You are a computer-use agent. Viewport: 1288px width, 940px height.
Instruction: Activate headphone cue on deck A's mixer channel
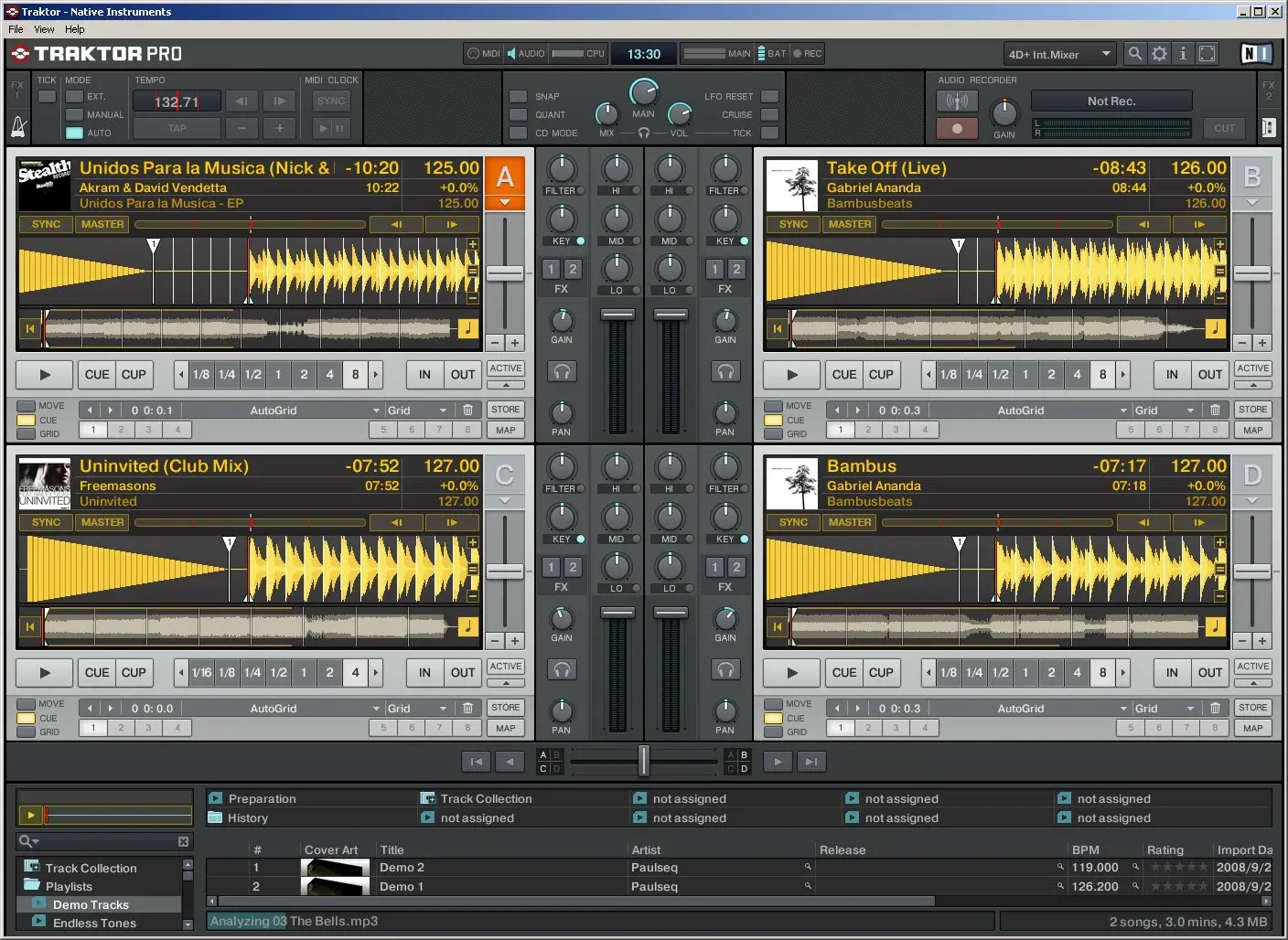tap(562, 371)
